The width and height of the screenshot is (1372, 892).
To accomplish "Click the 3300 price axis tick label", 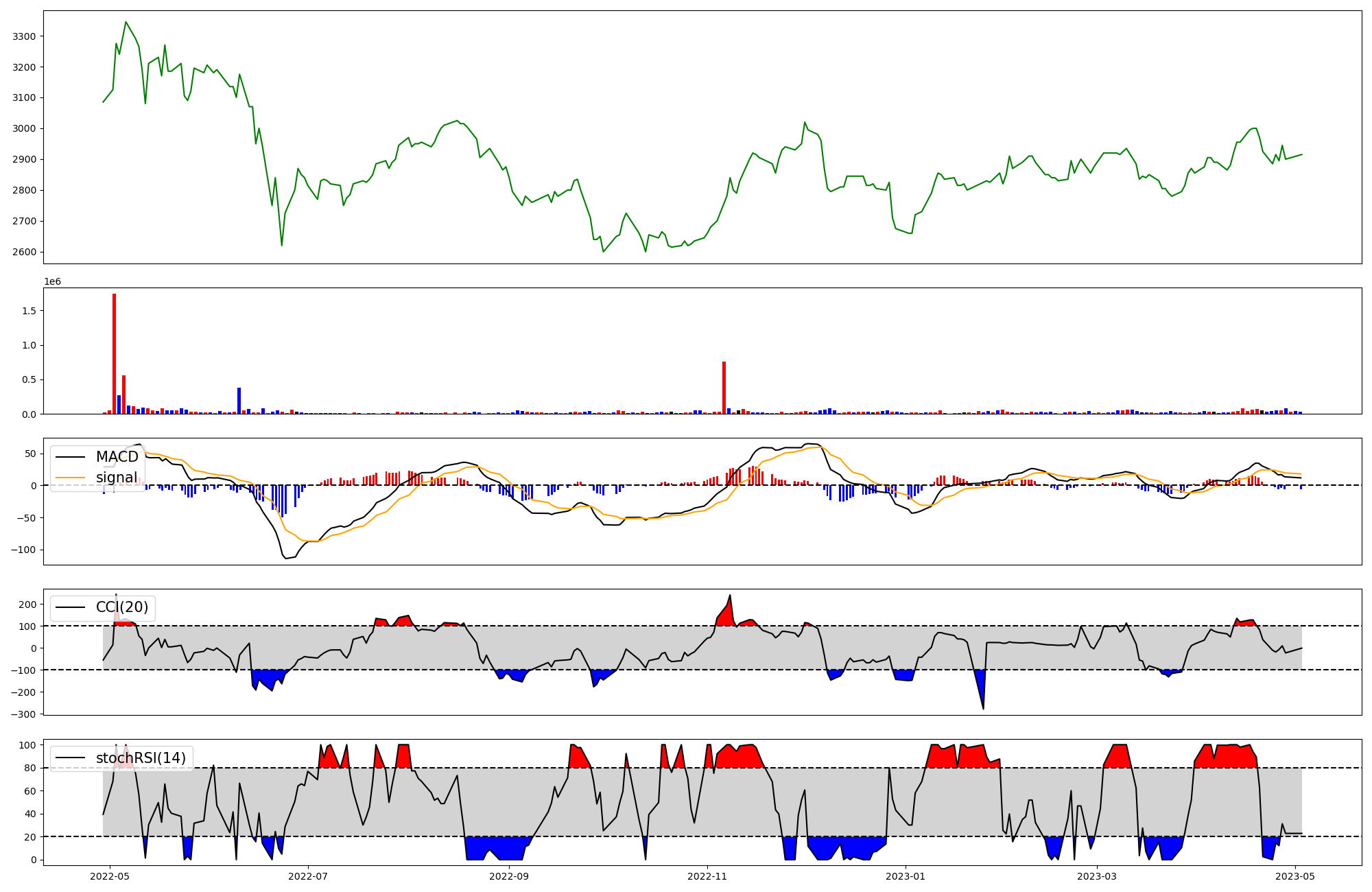I will point(25,36).
